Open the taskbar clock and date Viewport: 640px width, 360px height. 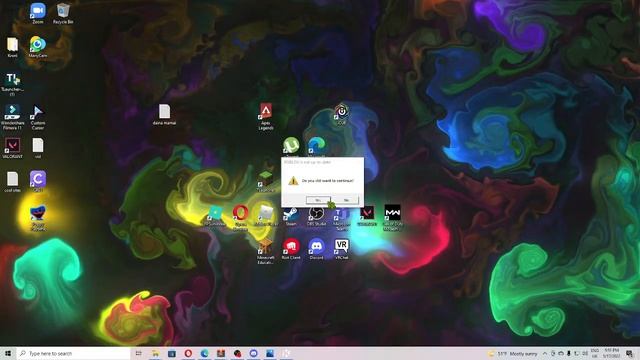coord(612,353)
